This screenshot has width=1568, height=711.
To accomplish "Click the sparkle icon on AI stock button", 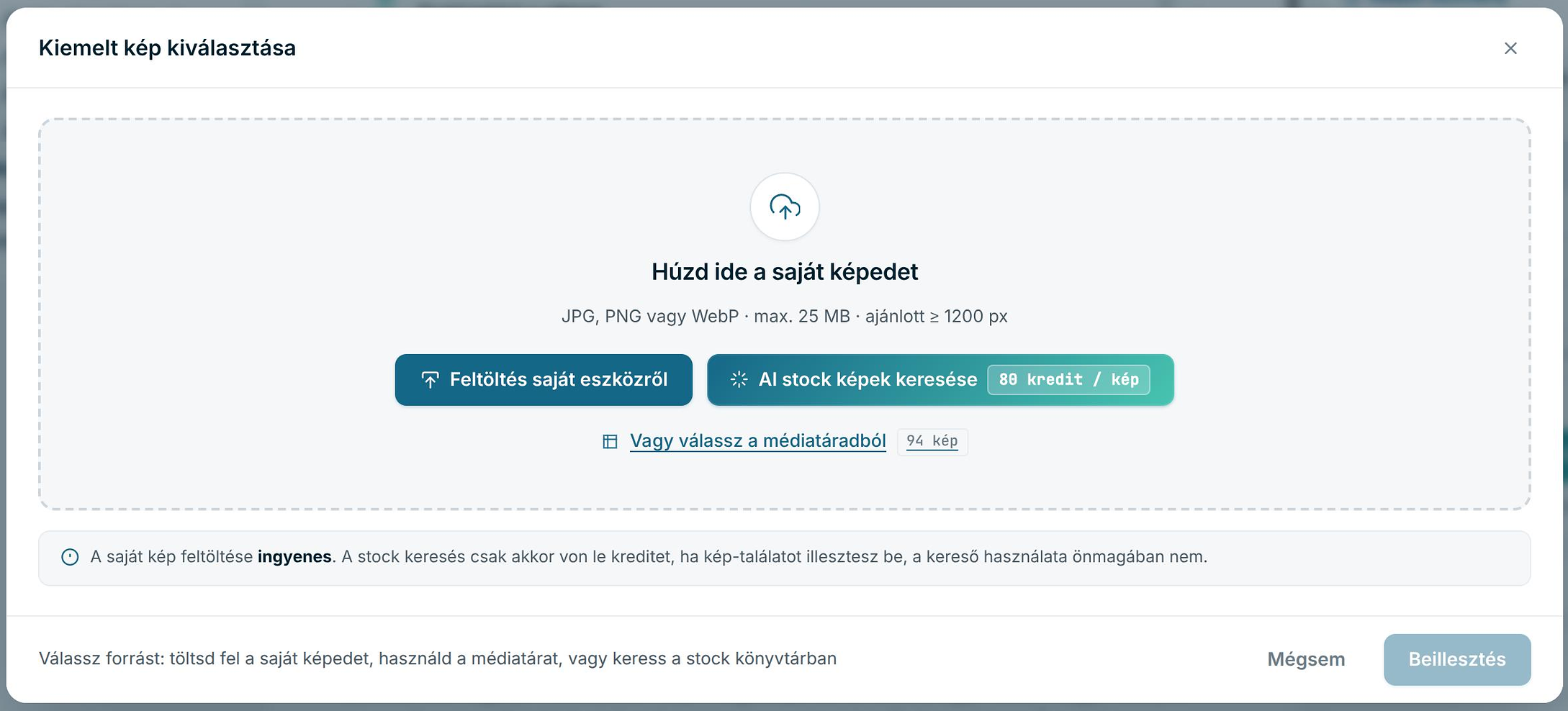I will coord(739,380).
